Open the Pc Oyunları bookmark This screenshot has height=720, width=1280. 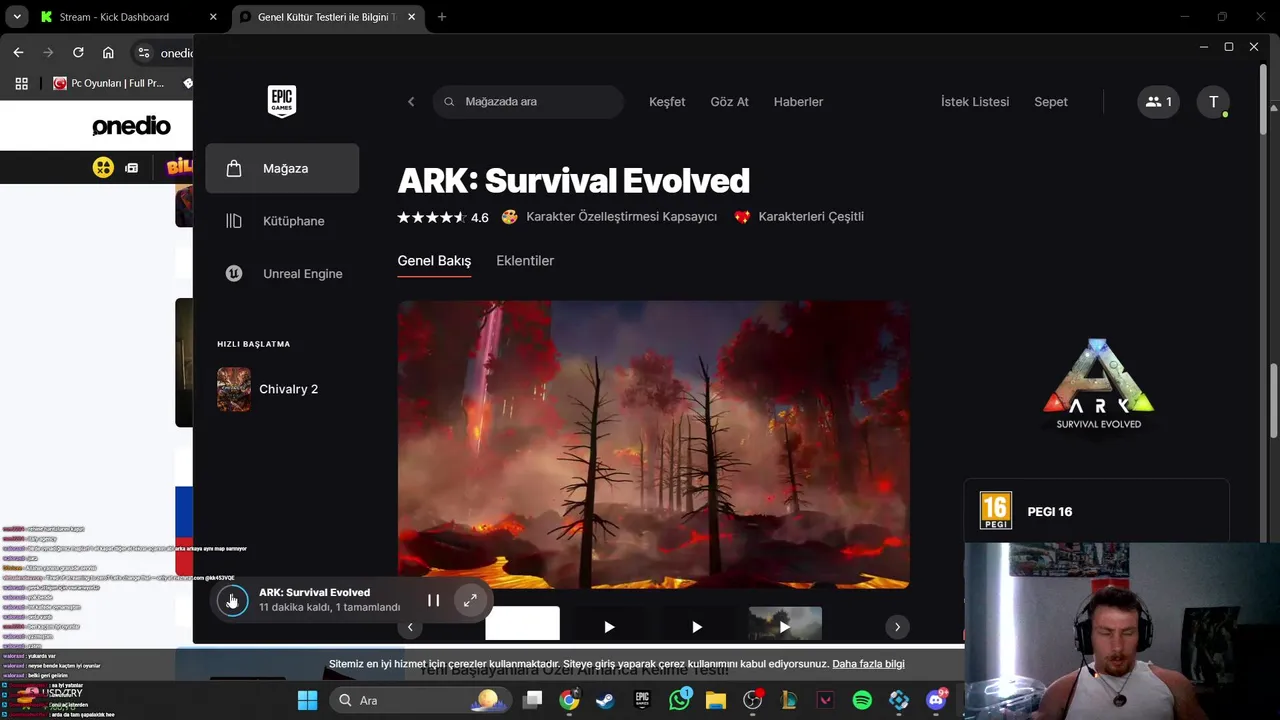coord(108,84)
